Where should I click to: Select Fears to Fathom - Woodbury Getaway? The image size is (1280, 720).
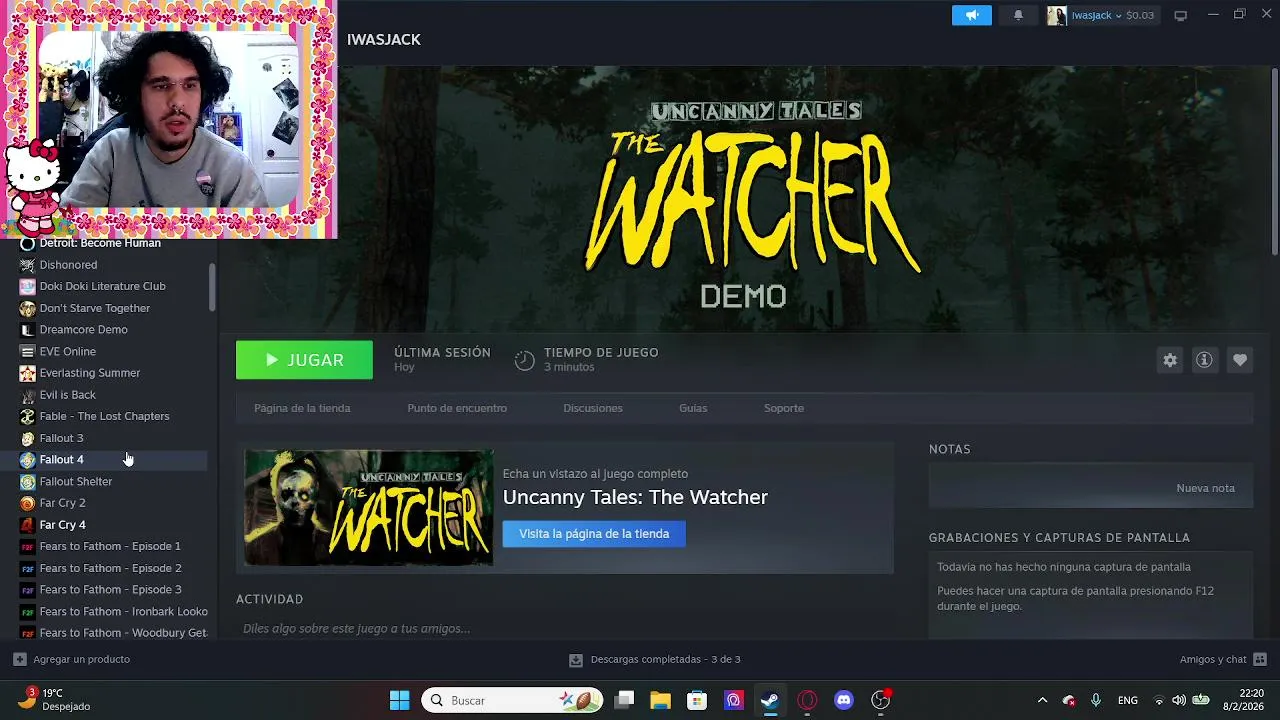(x=123, y=633)
